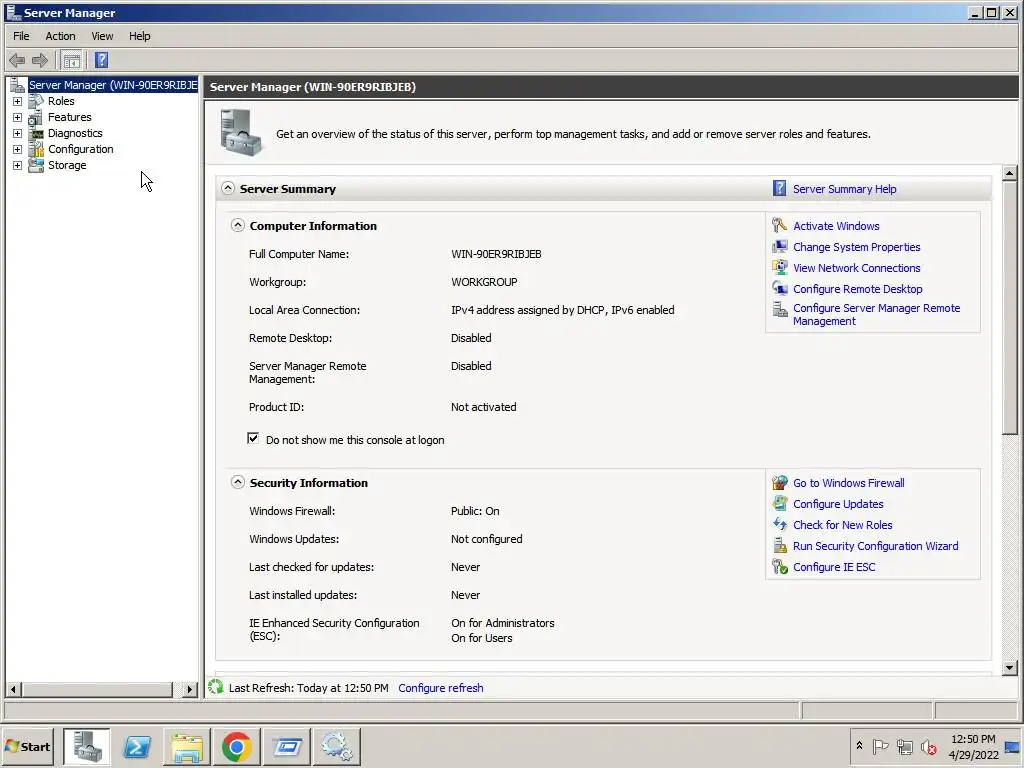Click the Change System Properties icon
The height and width of the screenshot is (768, 1024).
click(780, 247)
